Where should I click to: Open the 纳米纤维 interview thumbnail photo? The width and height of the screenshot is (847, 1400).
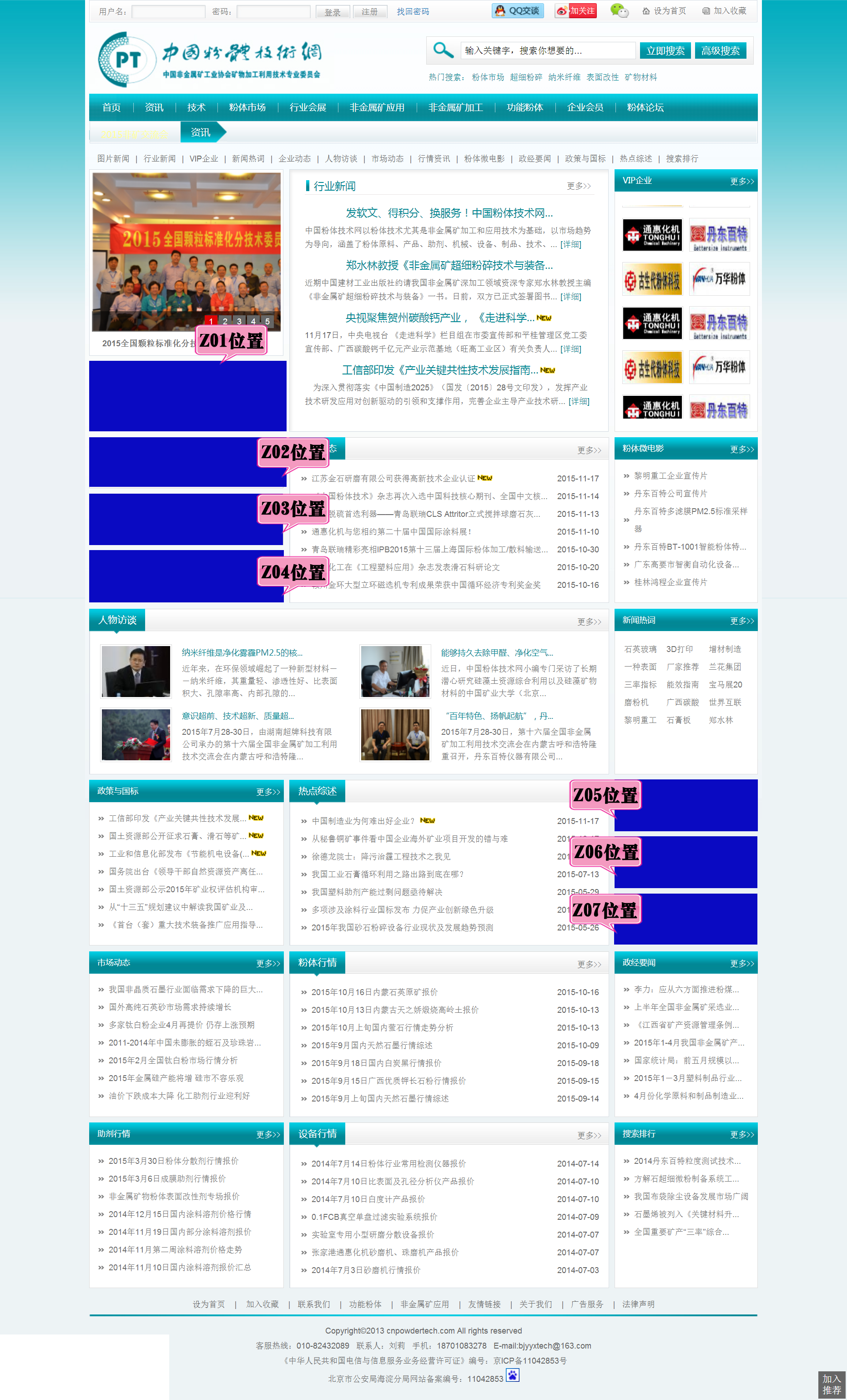(136, 671)
